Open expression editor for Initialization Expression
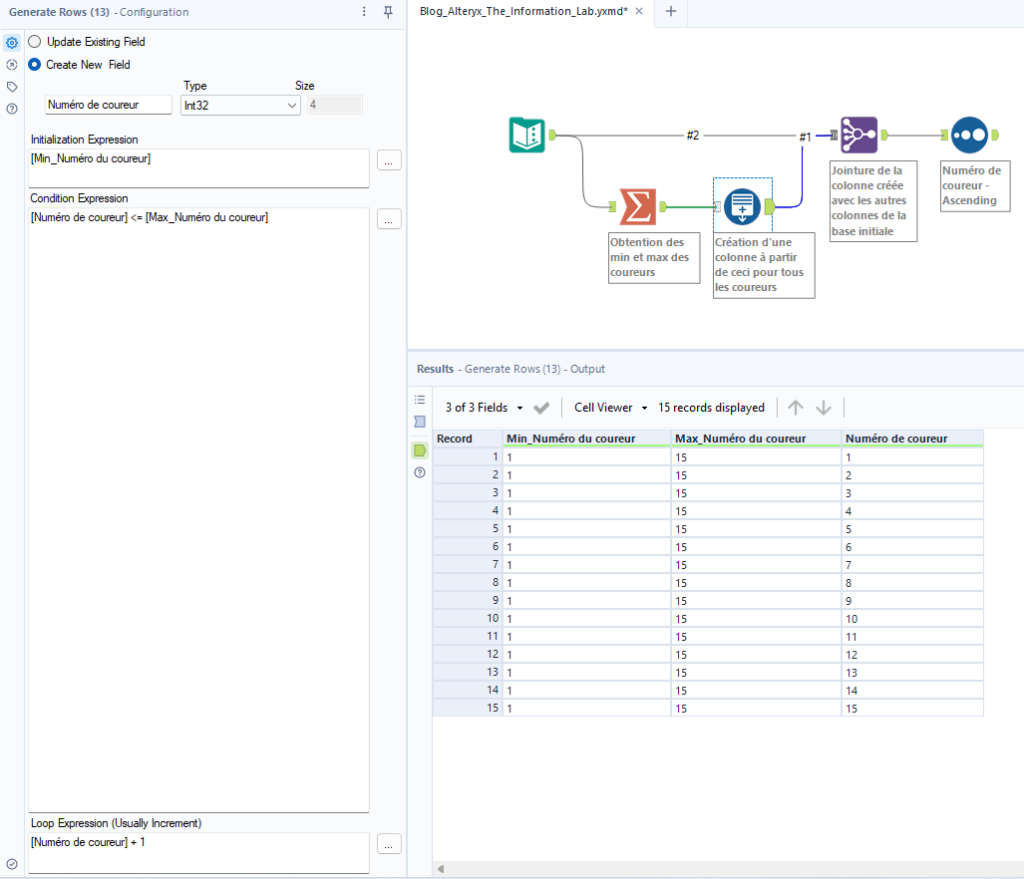 coord(389,160)
